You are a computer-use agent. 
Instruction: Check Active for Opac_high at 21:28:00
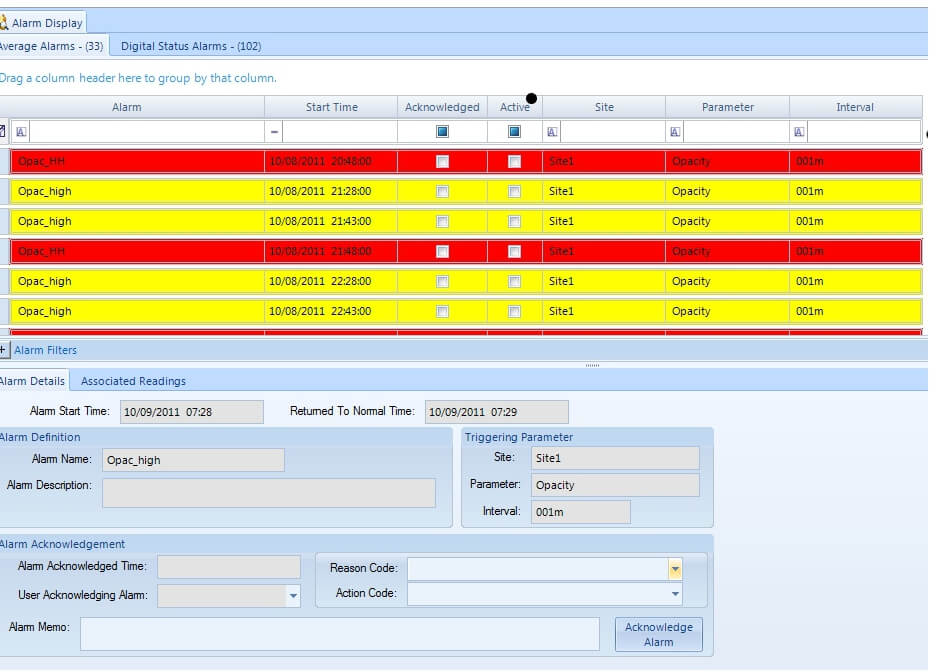[x=514, y=191]
